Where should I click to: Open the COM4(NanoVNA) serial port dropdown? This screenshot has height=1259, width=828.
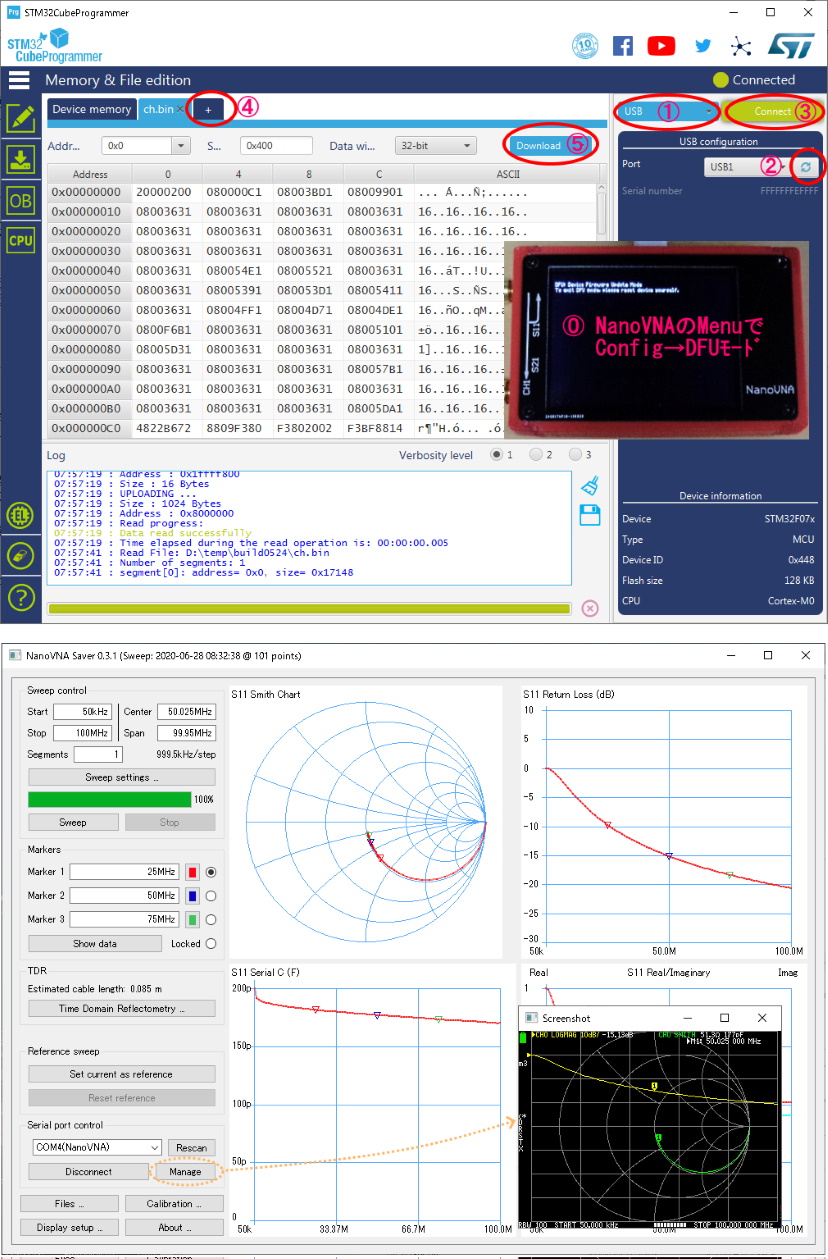click(x=95, y=1147)
